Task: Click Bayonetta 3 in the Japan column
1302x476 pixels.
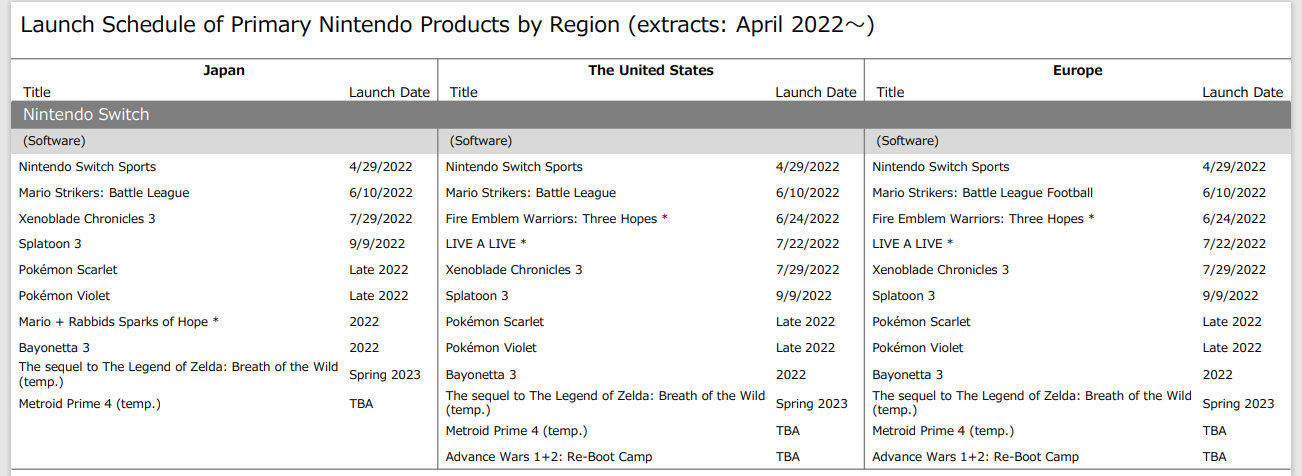Action: [54, 348]
